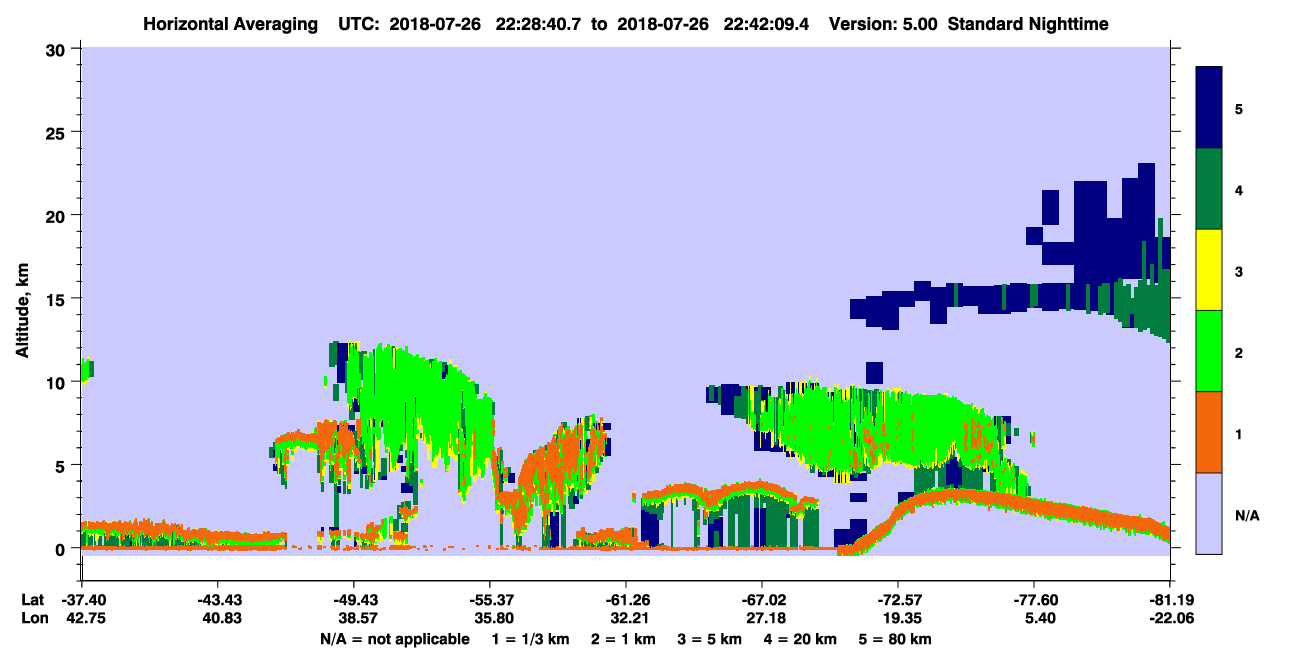The image size is (1300, 667).
Task: Click the legend text 'N/A = not applicable'
Action: [x=395, y=639]
